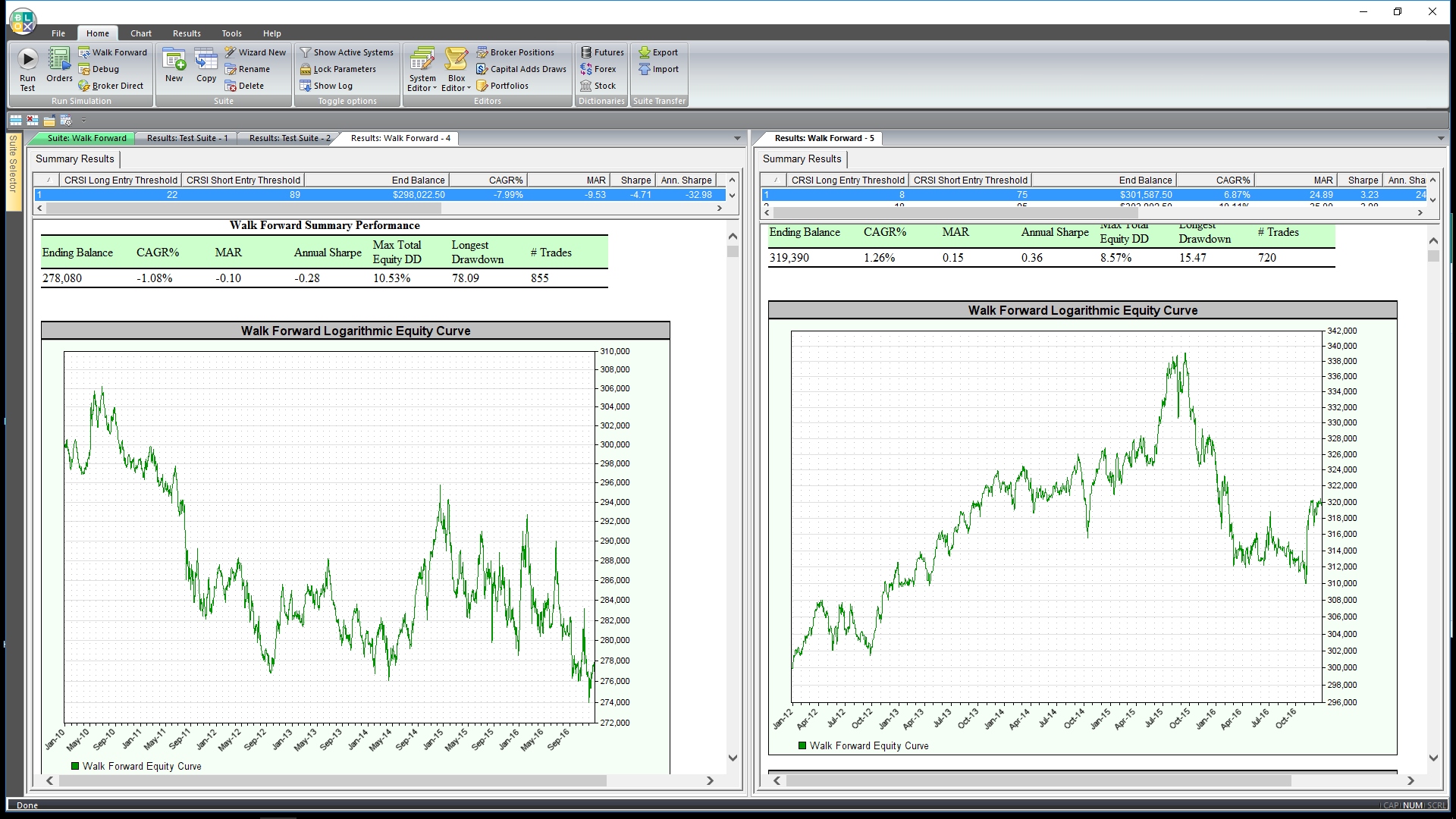The height and width of the screenshot is (819, 1456).
Task: Sort right grid by CRSI Short Entry Threshold
Action: [x=970, y=180]
